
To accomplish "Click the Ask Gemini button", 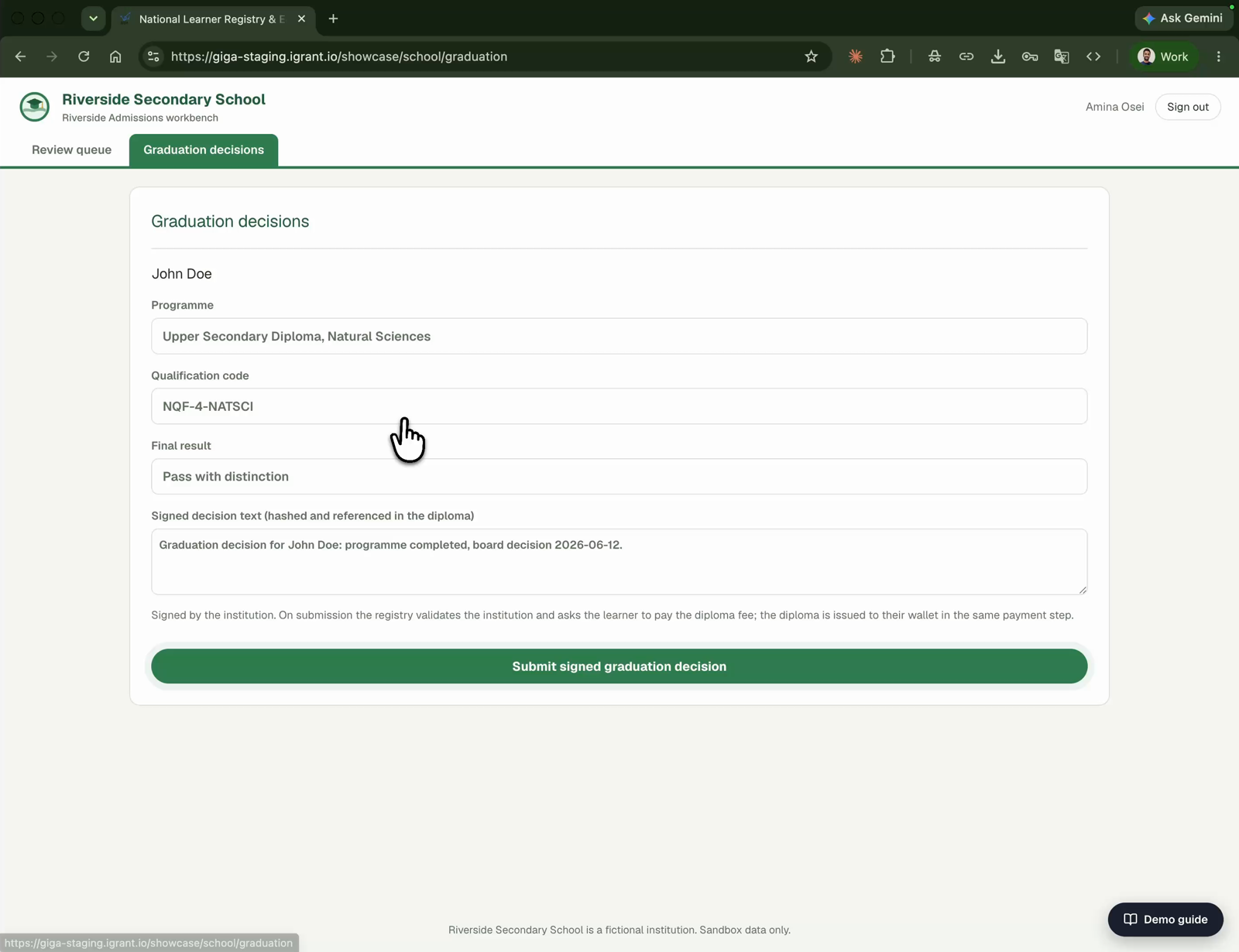I will 1183,18.
